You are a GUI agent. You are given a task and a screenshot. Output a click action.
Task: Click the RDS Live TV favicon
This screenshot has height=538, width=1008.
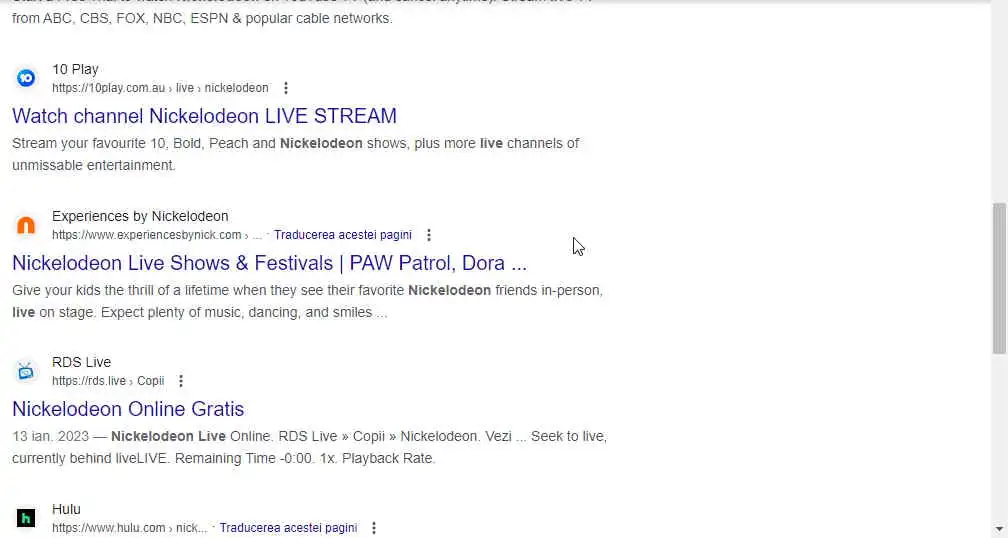tap(26, 372)
